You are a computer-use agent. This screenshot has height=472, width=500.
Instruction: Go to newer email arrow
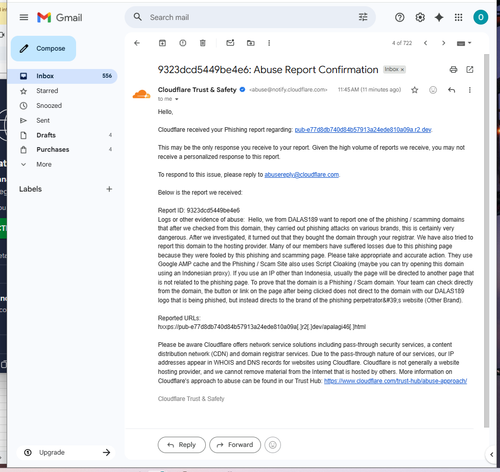[425, 43]
